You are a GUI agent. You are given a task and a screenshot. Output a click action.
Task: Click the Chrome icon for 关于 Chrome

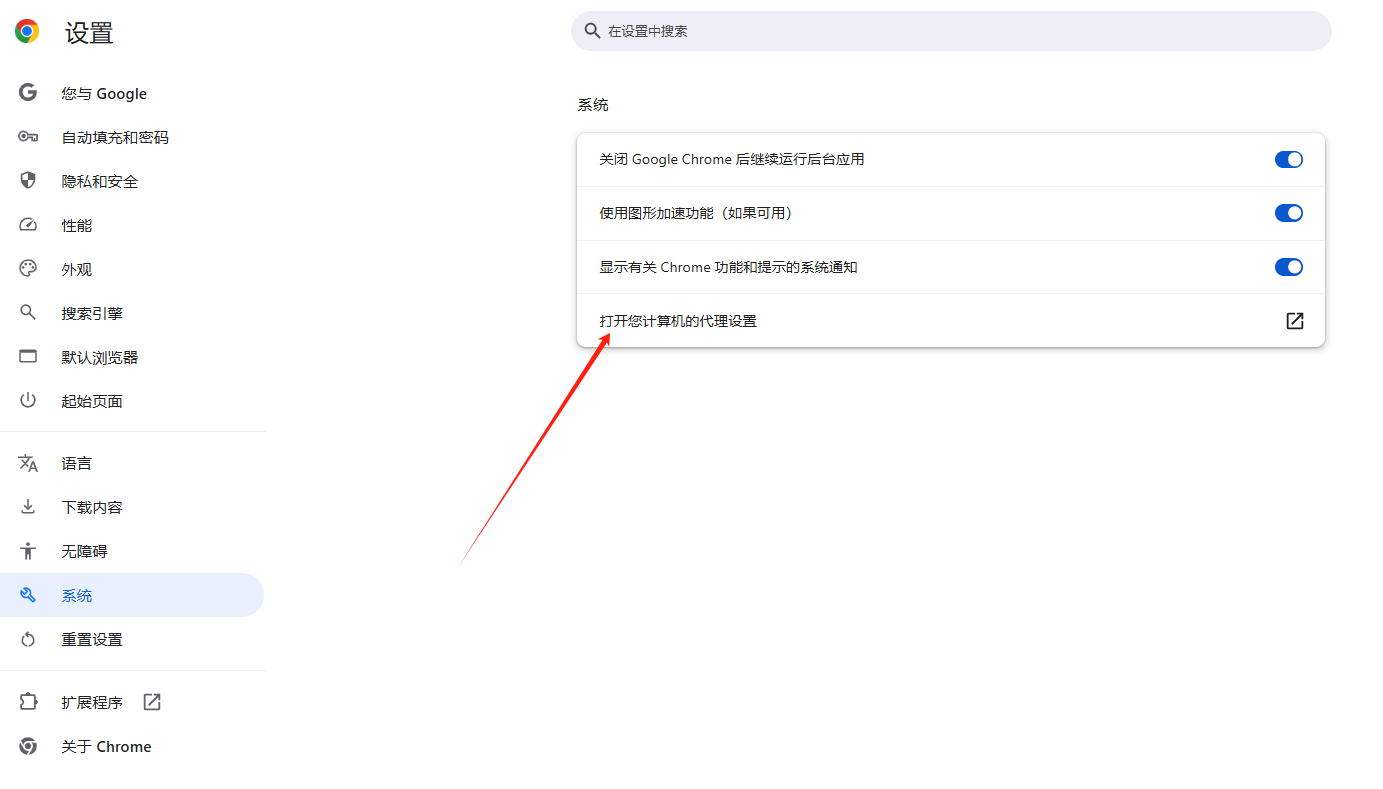click(28, 746)
